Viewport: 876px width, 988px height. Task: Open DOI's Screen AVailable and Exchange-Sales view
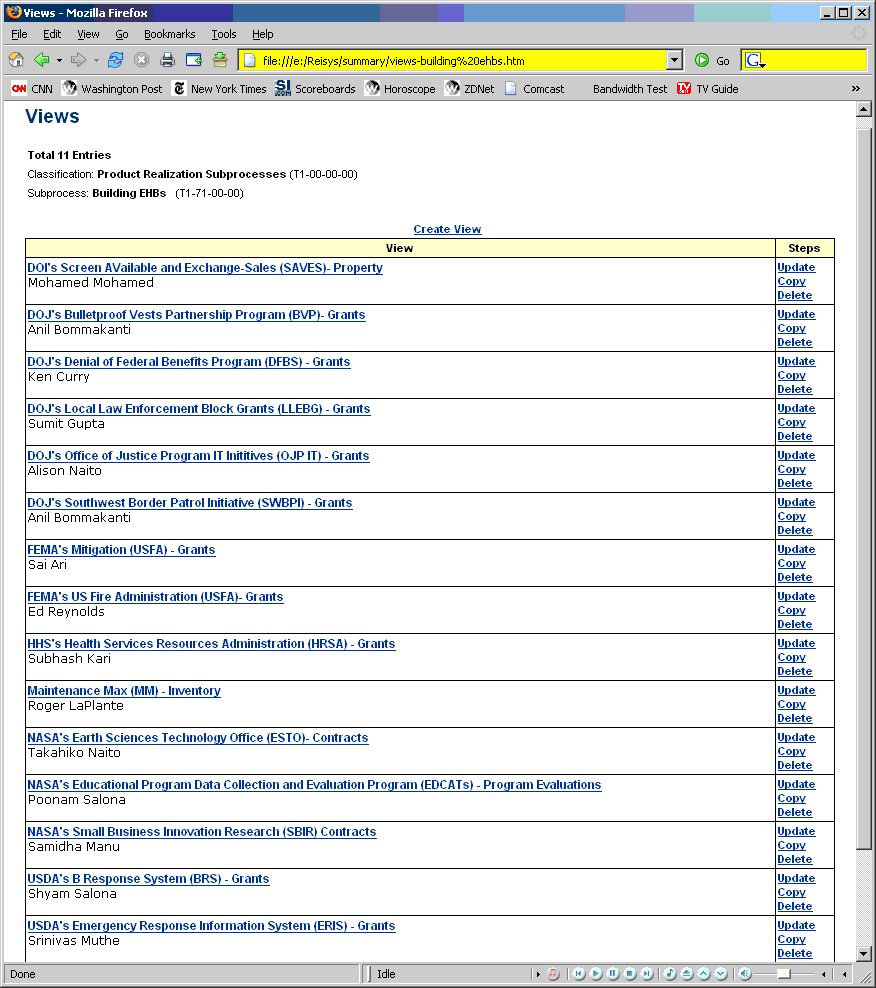tap(205, 268)
